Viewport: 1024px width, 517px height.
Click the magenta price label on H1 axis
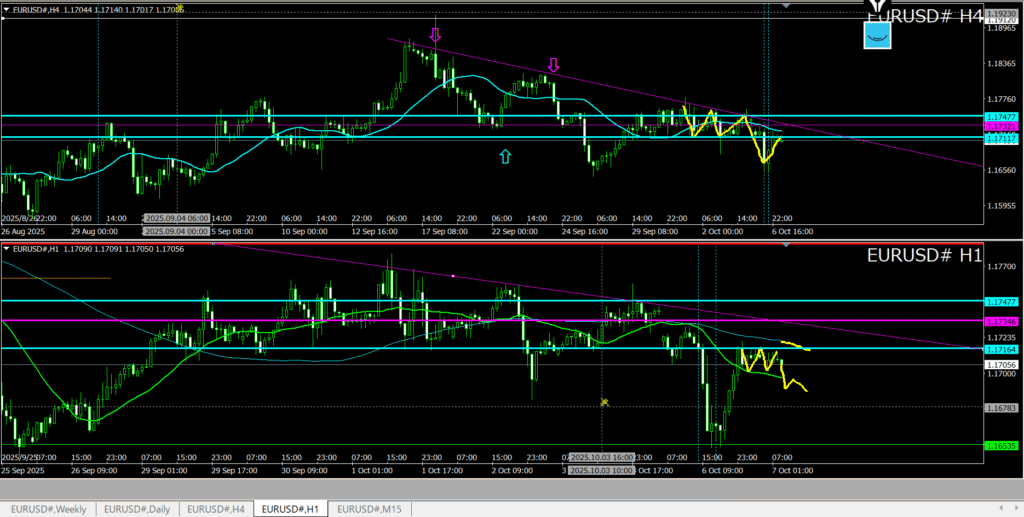(1000, 321)
